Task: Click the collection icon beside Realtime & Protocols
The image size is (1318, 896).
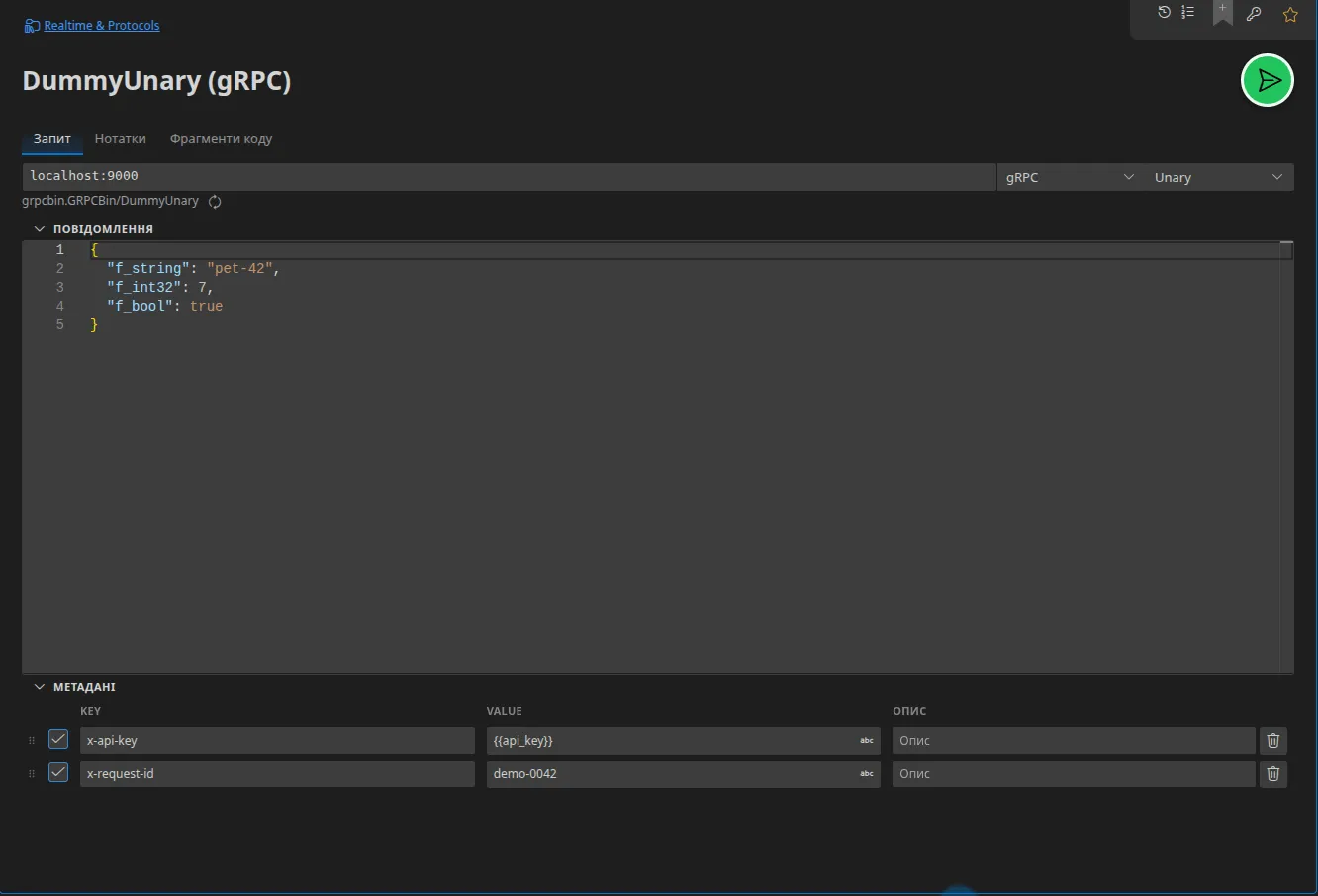Action: click(x=32, y=26)
